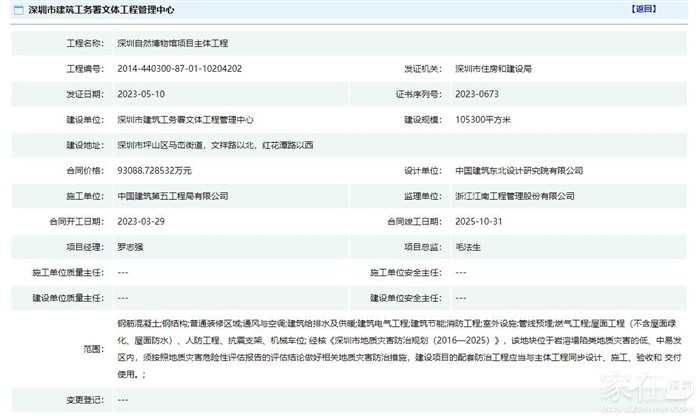Viewport: 700px width, 416px height.
Task: Click the 变更登记 row label
Action: pos(80,400)
